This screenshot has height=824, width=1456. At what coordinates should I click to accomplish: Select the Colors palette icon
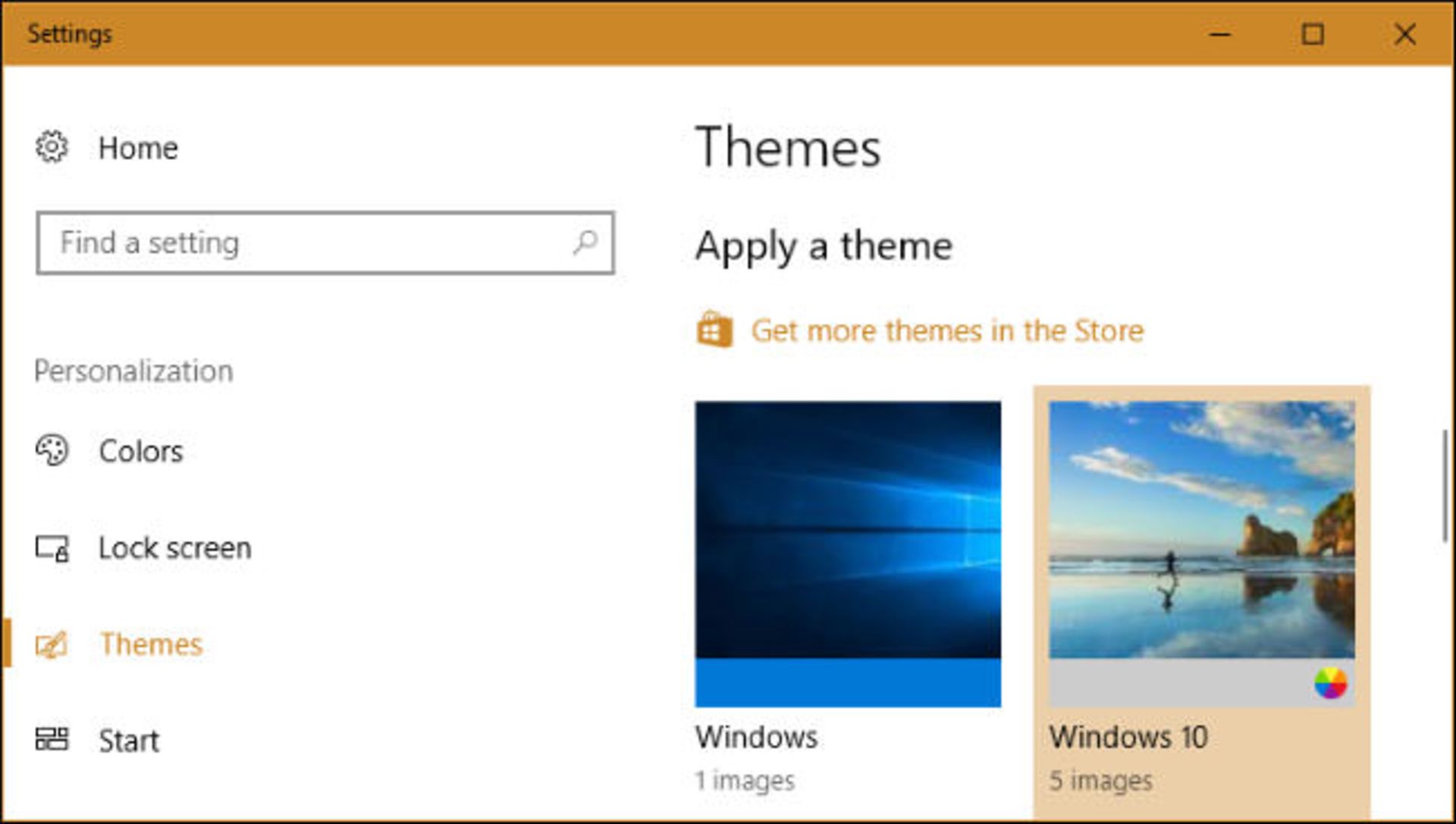pyautogui.click(x=50, y=451)
